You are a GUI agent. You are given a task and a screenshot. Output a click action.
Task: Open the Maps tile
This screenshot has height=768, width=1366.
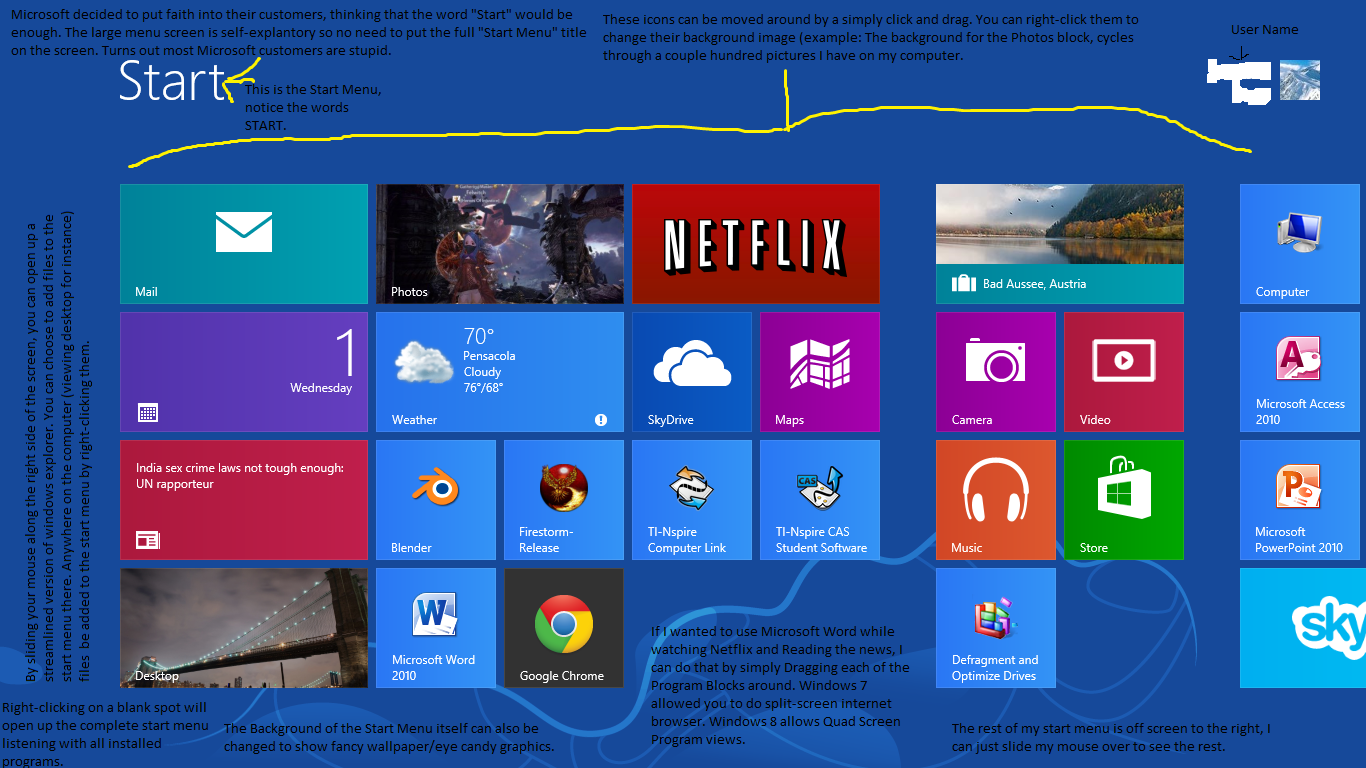pos(820,372)
